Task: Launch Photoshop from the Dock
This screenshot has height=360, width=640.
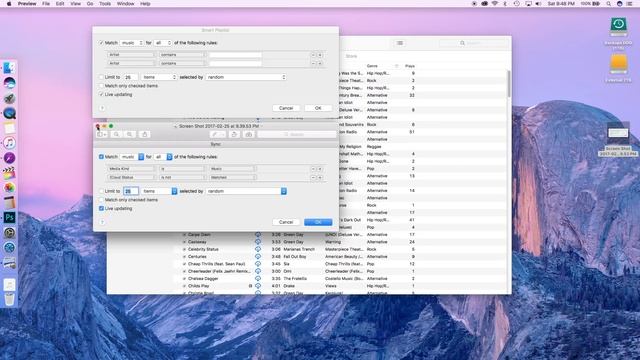Action: click(9, 218)
